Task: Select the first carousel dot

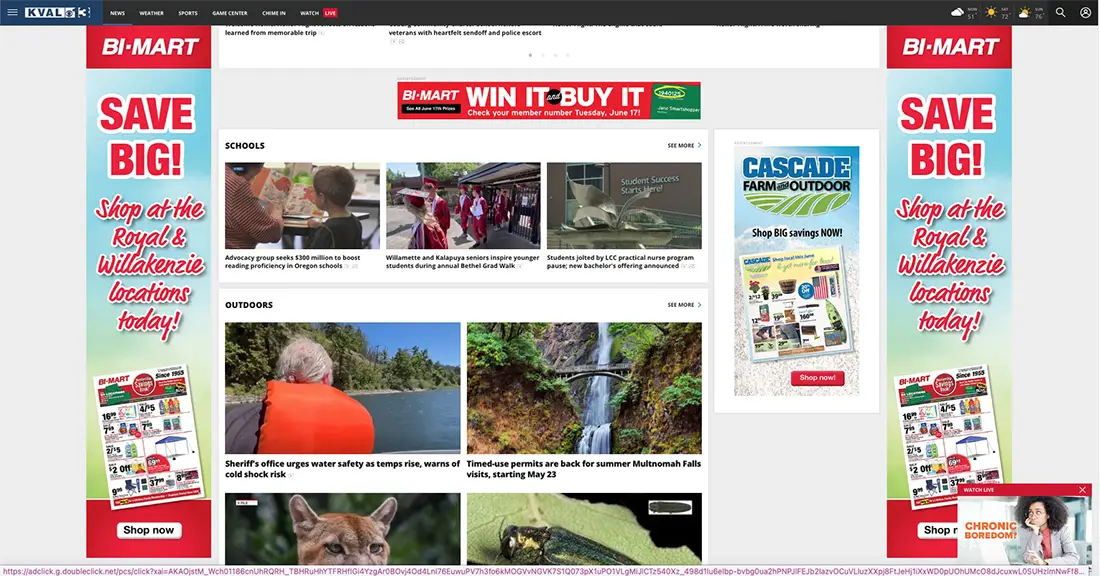Action: tap(530, 55)
